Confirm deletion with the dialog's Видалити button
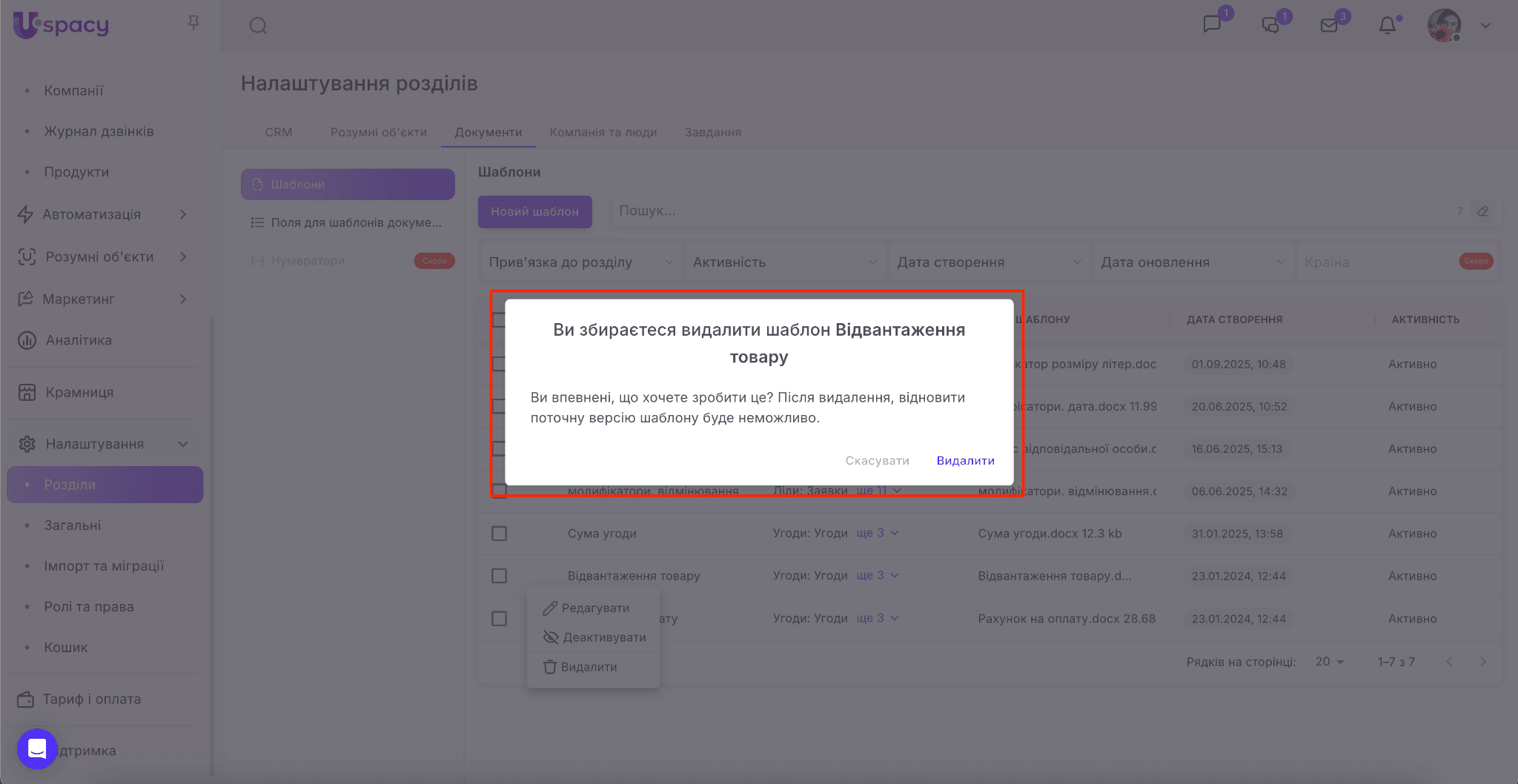Image resolution: width=1518 pixels, height=784 pixels. click(966, 460)
